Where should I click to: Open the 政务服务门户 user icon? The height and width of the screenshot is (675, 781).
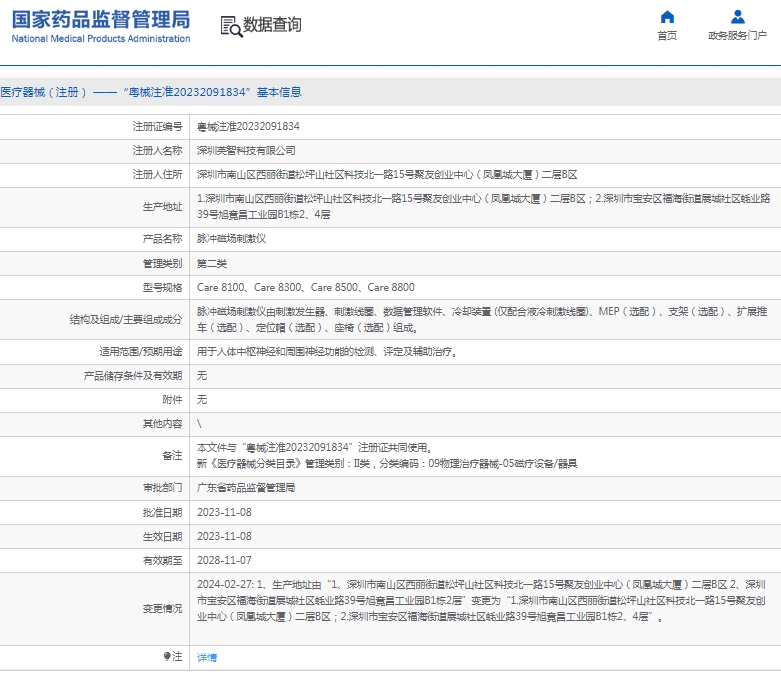737,17
